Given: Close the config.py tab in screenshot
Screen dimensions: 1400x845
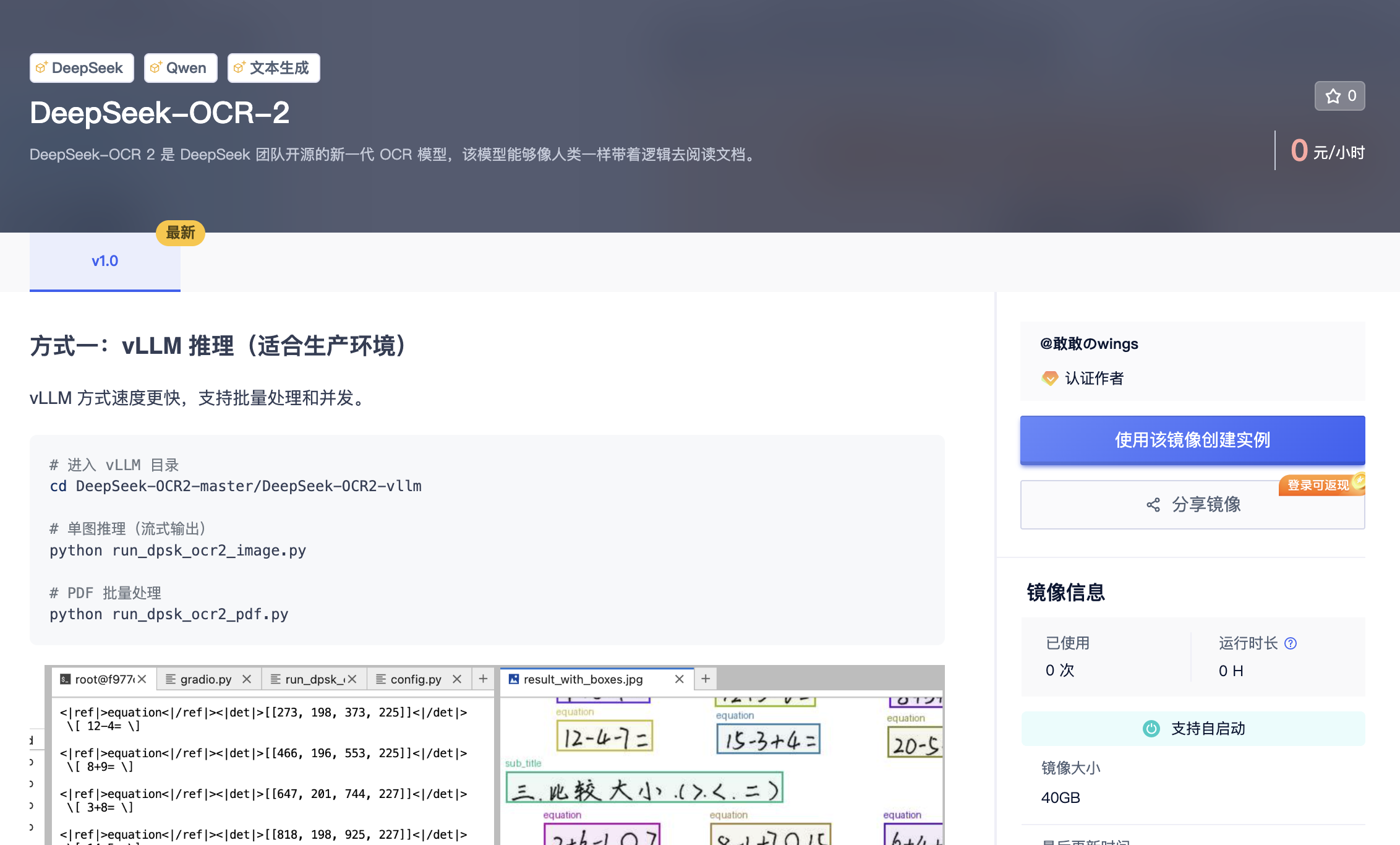Looking at the screenshot, I should click(x=457, y=679).
